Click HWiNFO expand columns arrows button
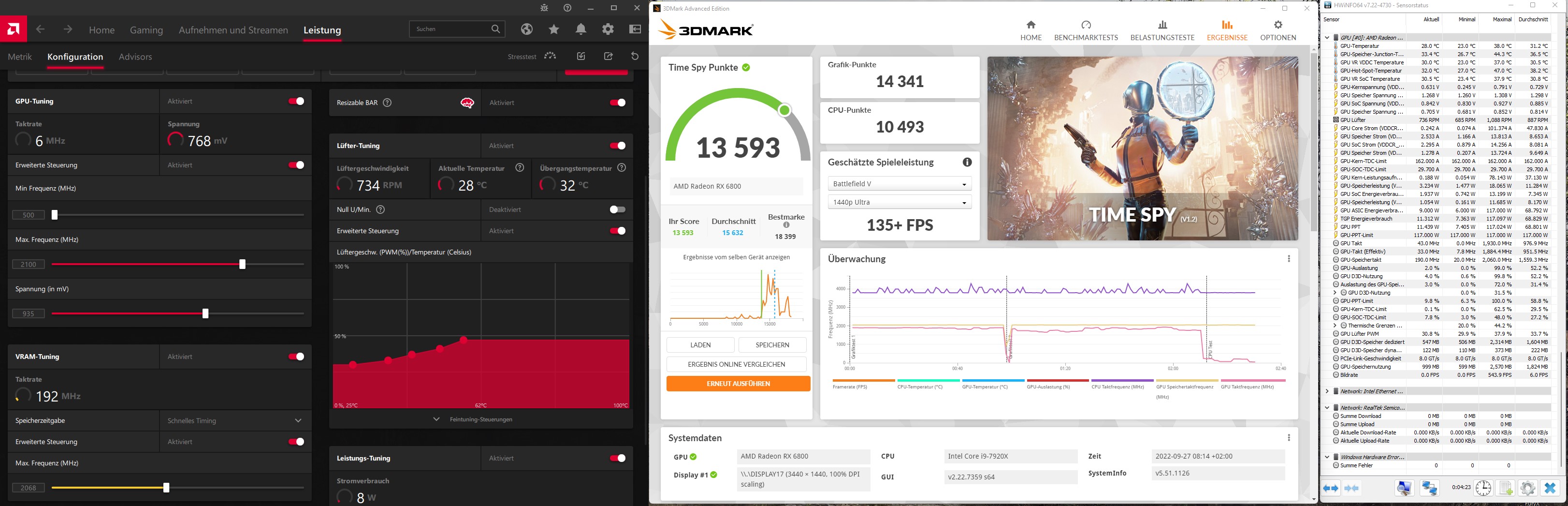This screenshot has height=506, width=1568. pyautogui.click(x=1331, y=488)
